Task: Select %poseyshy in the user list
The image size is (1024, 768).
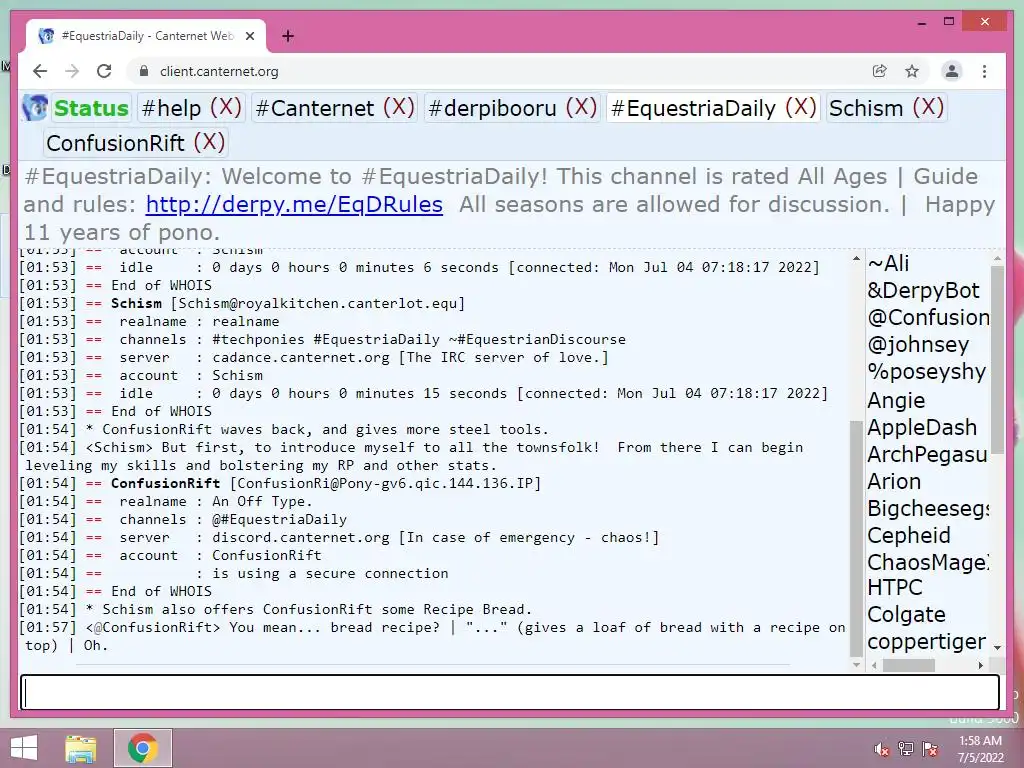Action: pos(927,372)
